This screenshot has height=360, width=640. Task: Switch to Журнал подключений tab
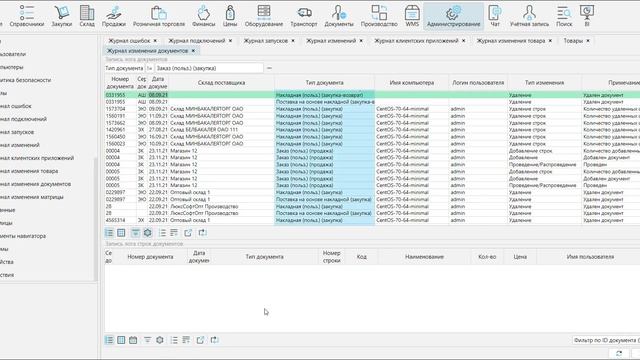[196, 40]
